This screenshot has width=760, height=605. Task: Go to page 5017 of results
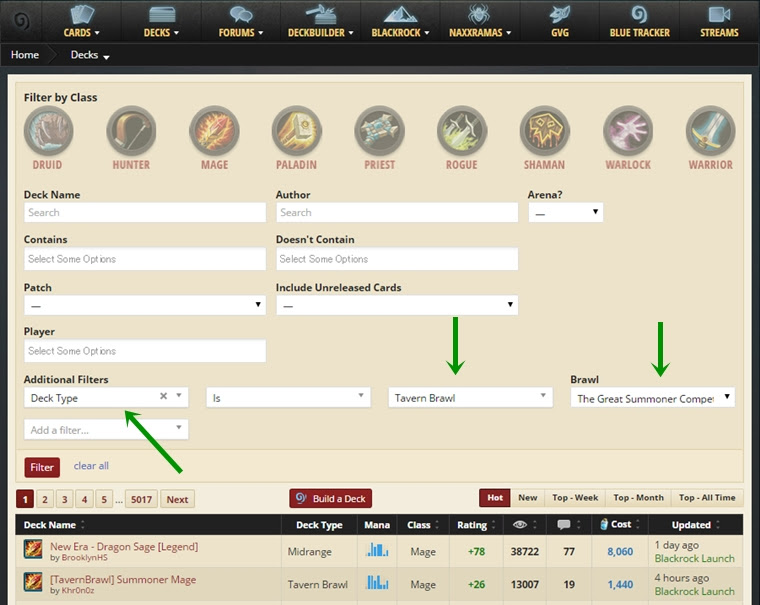[141, 499]
